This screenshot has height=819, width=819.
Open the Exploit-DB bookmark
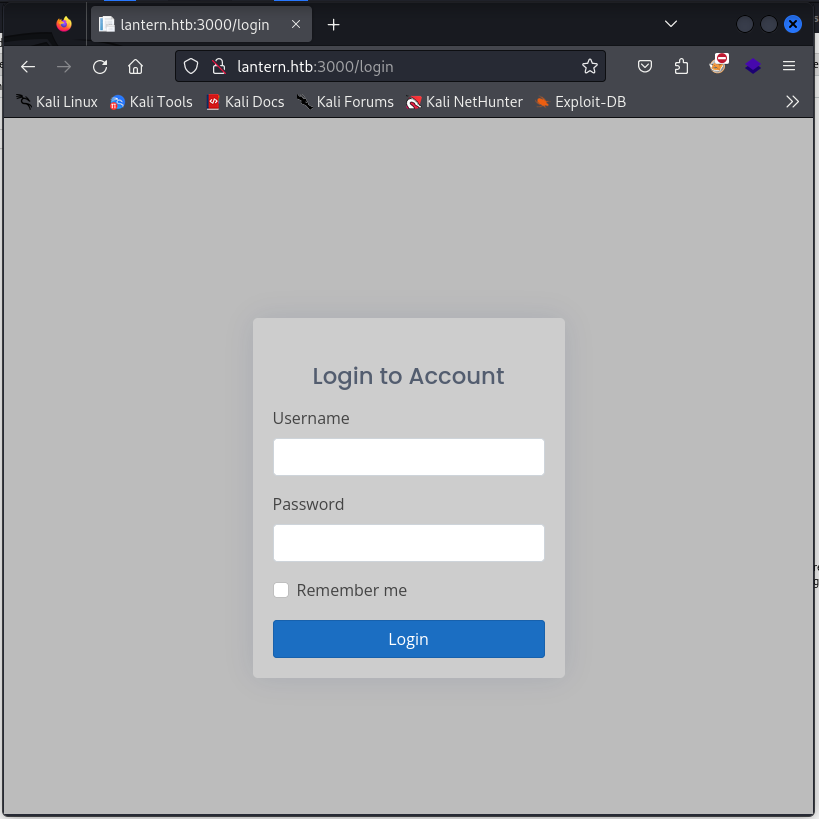point(581,101)
